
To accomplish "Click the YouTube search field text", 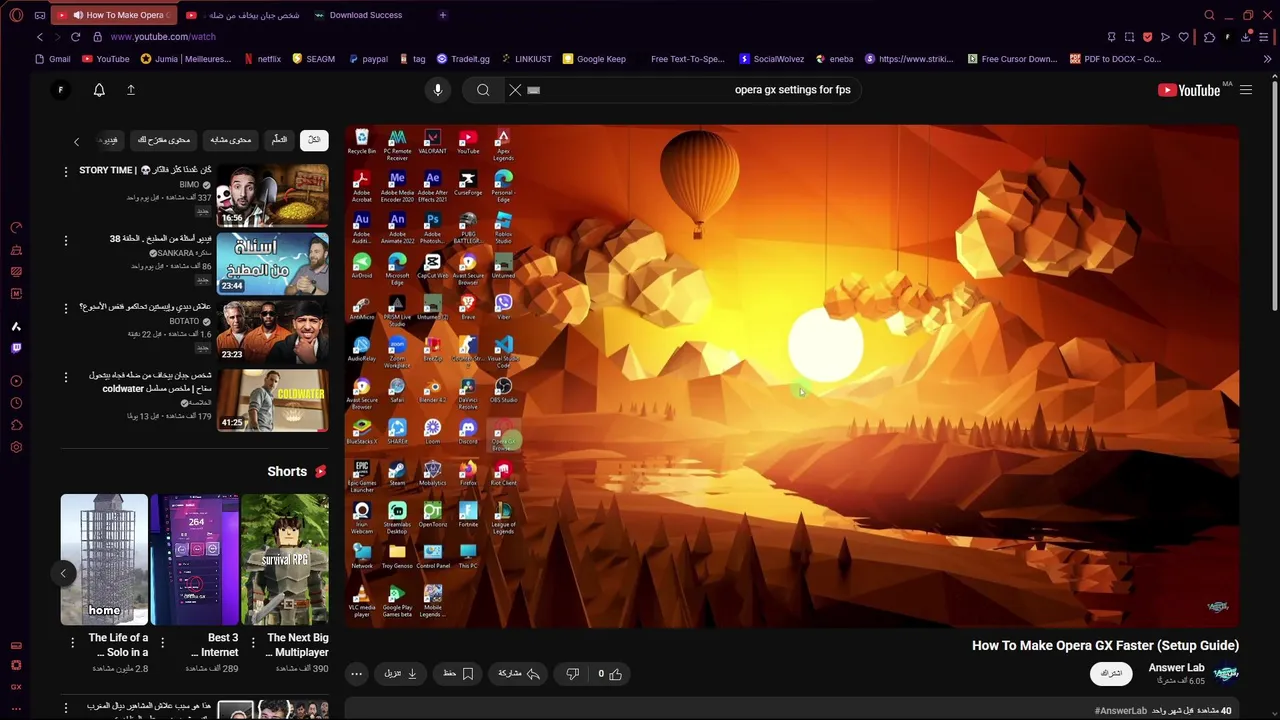I will 792,90.
